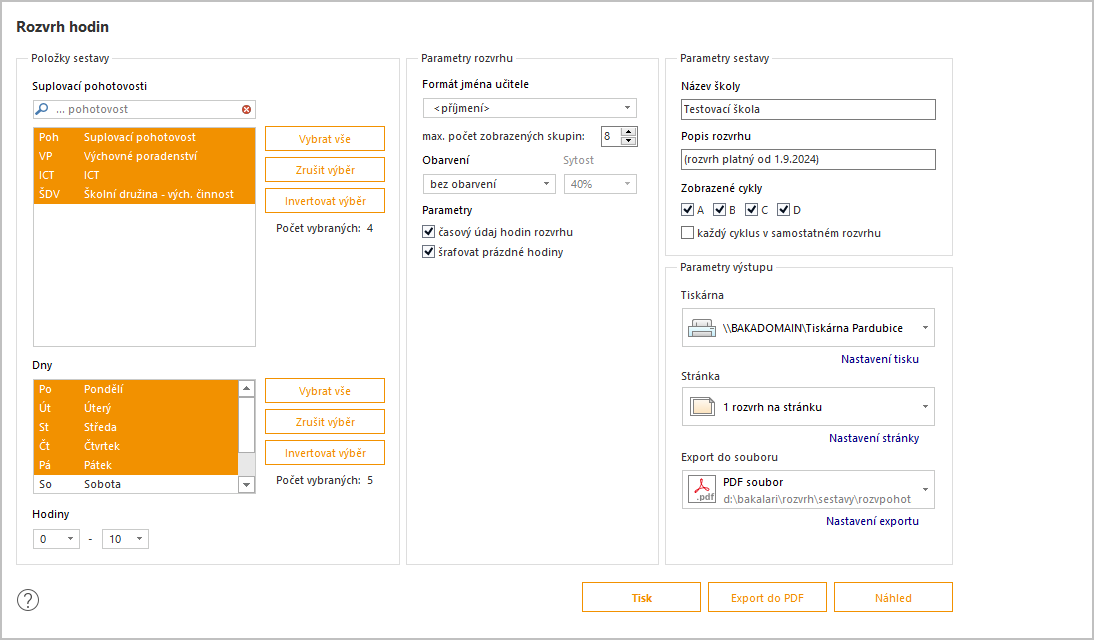Viewport: 1095px width, 642px height.
Task: Select Sobota in the Dny list
Action: 136,484
